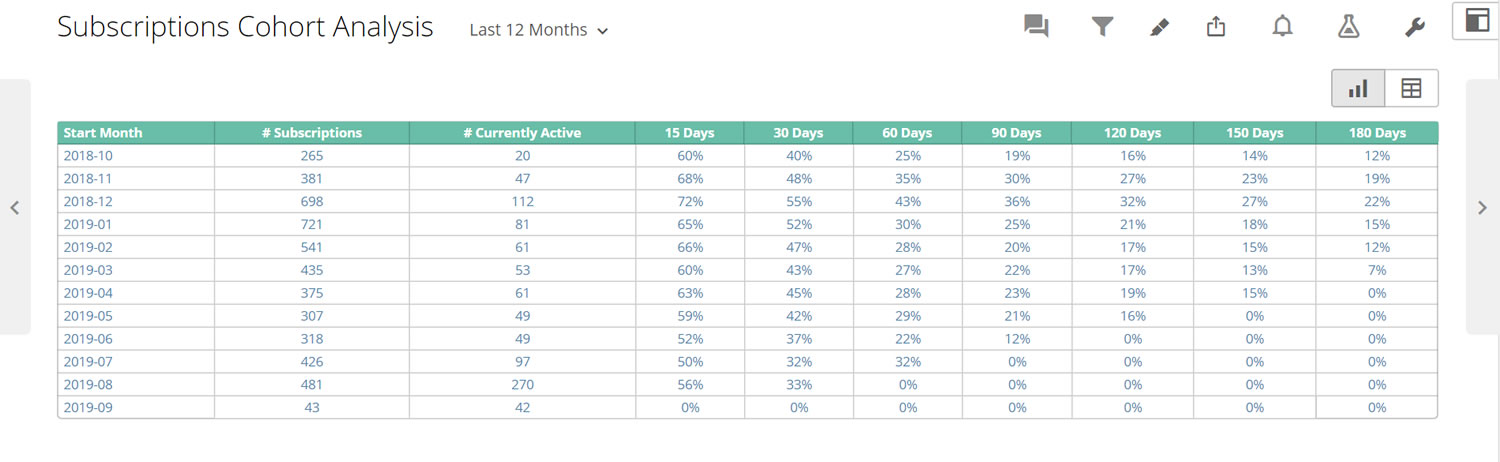Select the 2019-08 row's 270 value
The height and width of the screenshot is (462, 1500).
click(x=522, y=385)
